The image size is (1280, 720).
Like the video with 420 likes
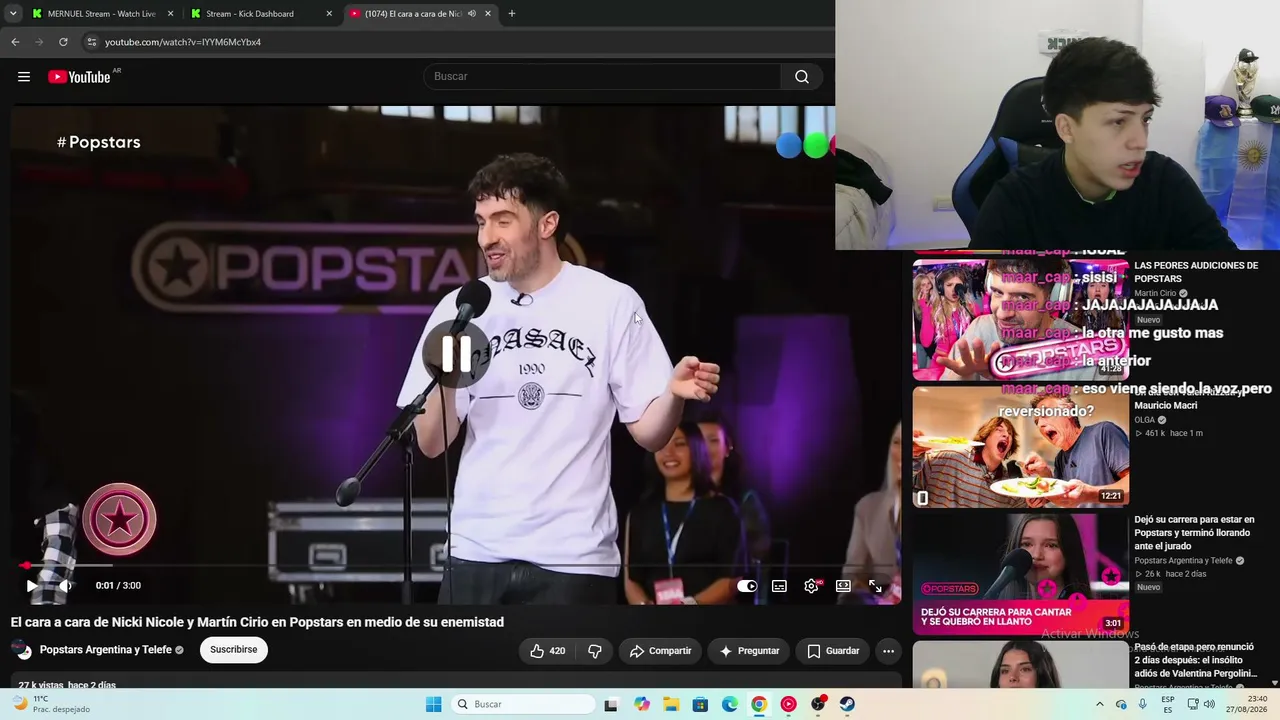547,651
